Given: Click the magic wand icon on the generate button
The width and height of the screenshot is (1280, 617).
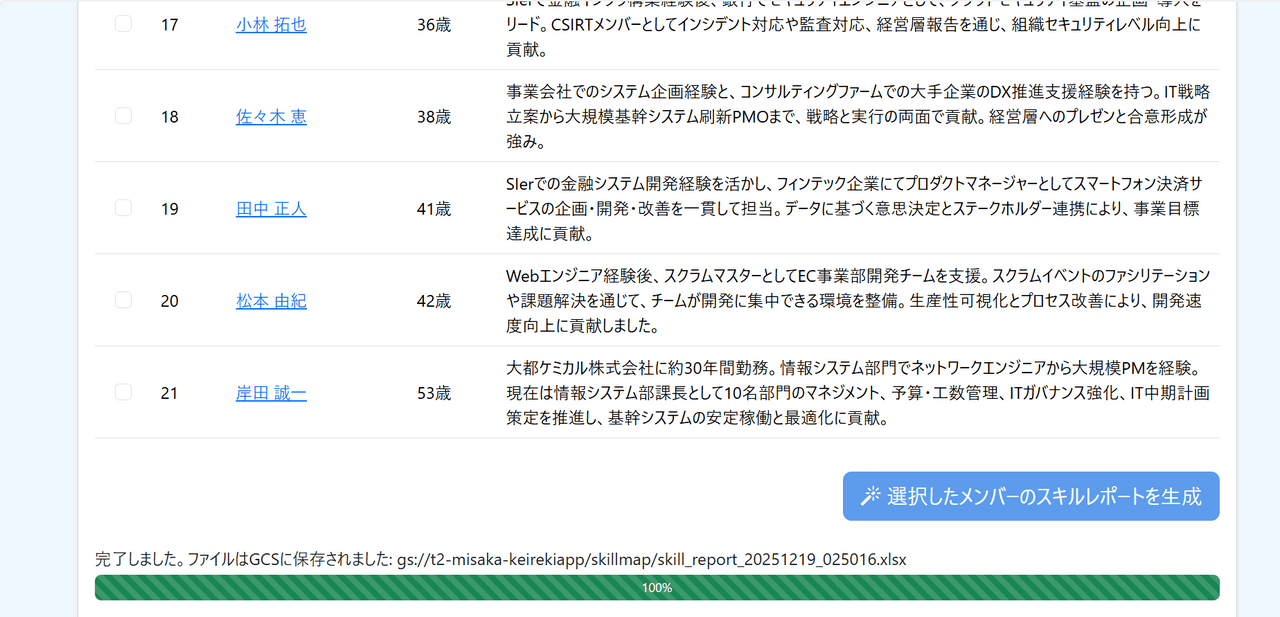Looking at the screenshot, I should [x=871, y=496].
